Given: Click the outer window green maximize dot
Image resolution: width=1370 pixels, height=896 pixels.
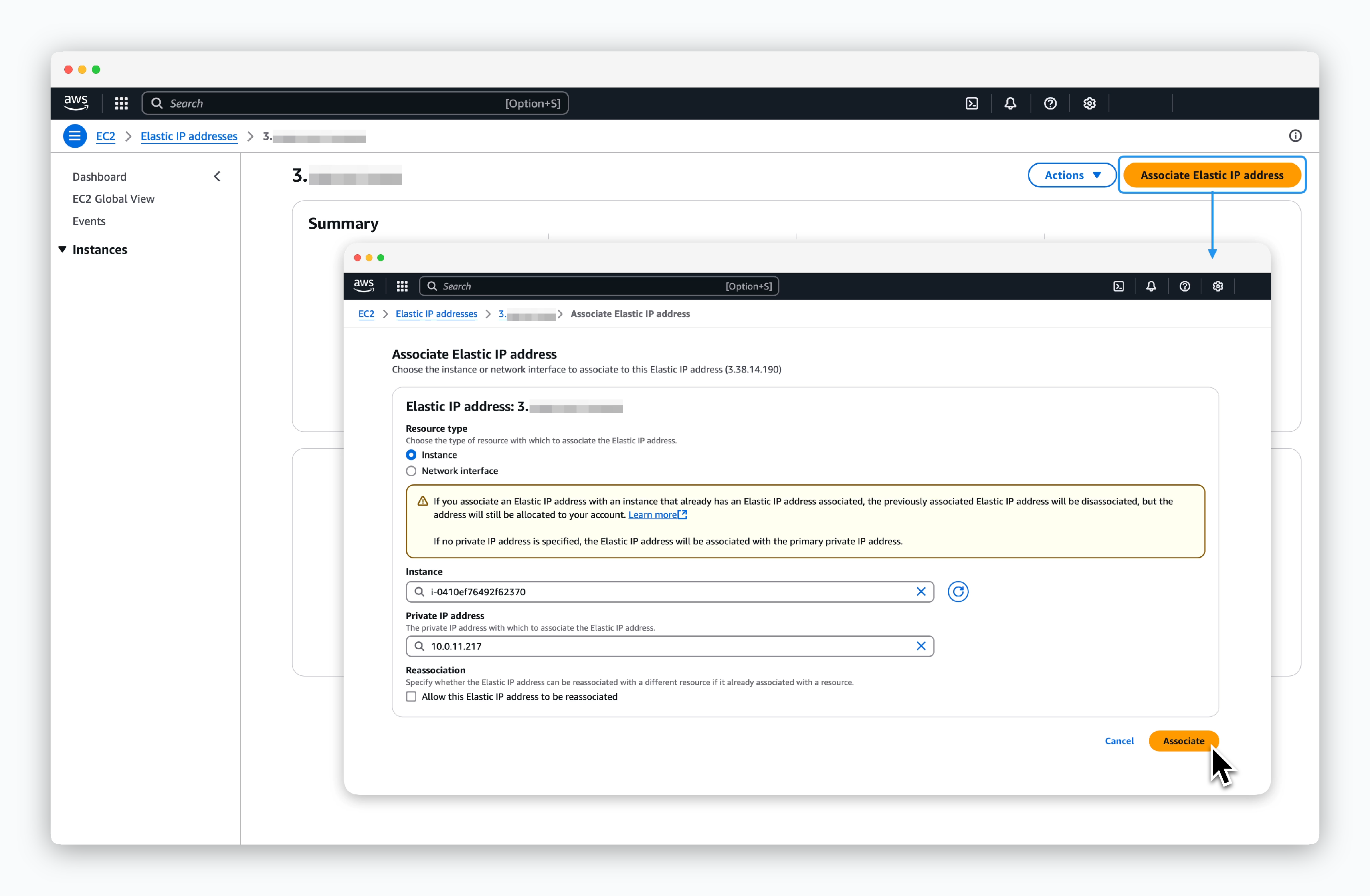Looking at the screenshot, I should (96, 70).
